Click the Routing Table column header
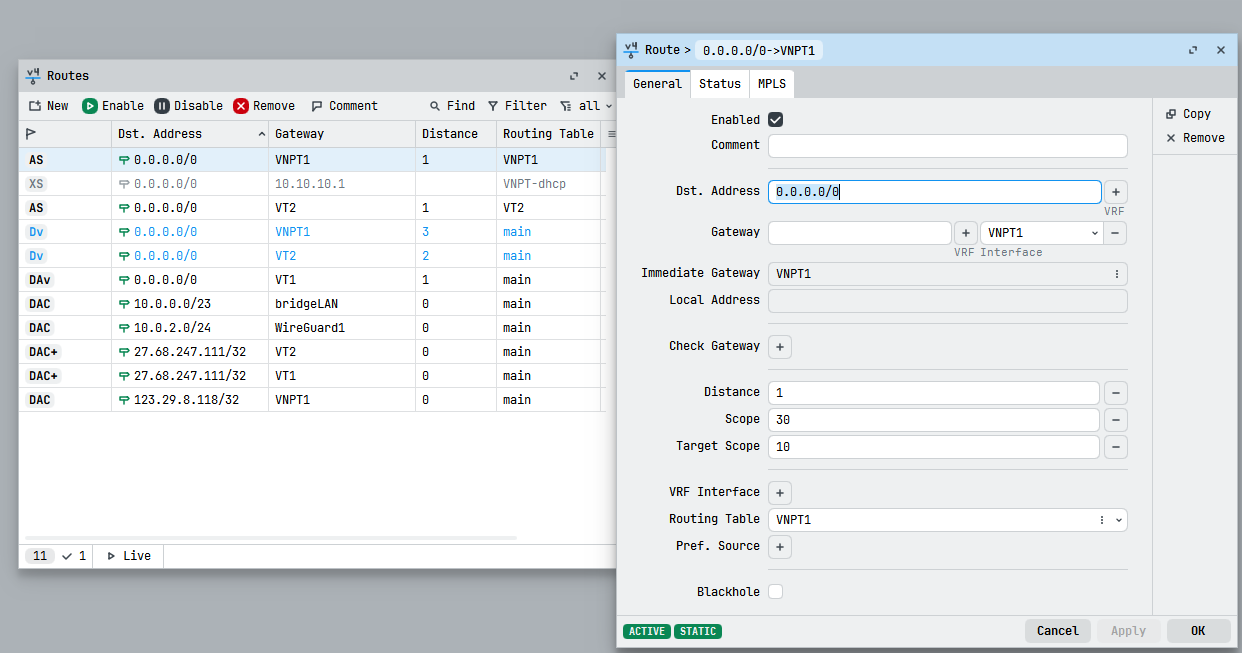This screenshot has height=653, width=1242. [548, 134]
